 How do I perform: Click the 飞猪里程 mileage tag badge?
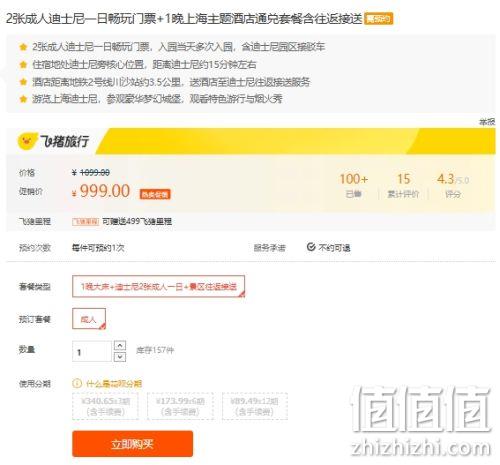coord(85,222)
